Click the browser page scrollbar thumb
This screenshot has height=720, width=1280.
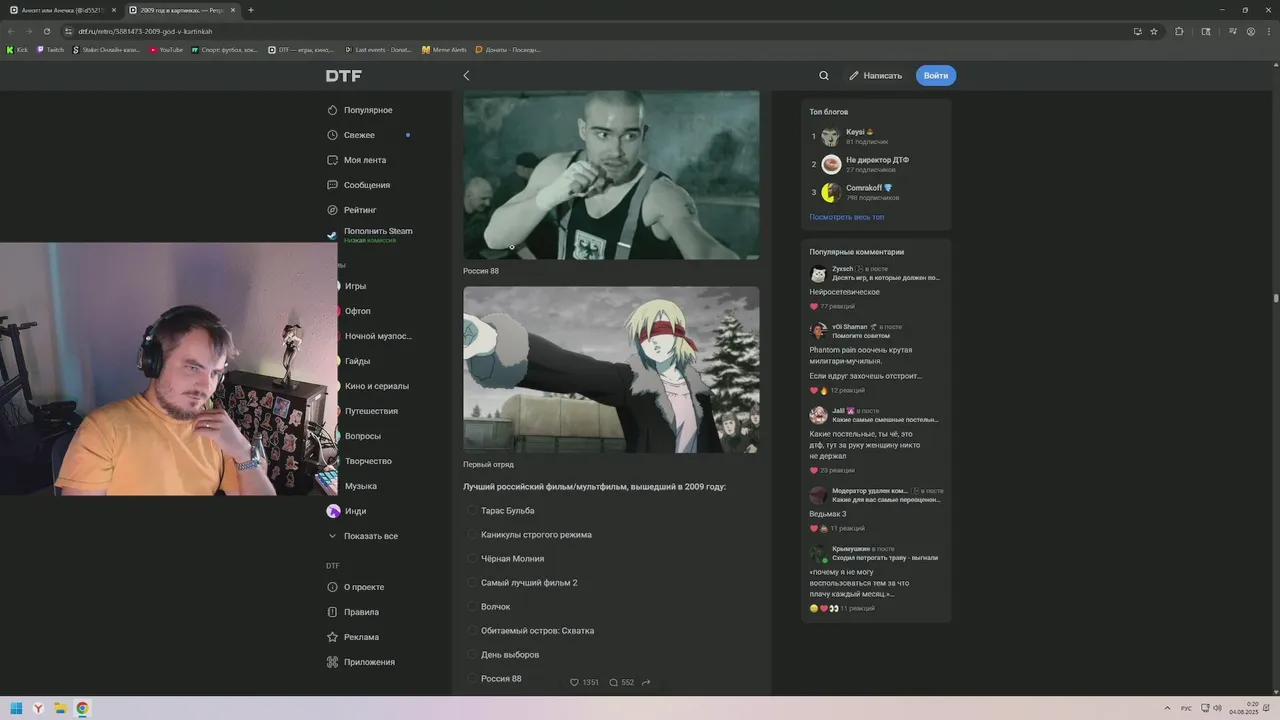[x=1276, y=297]
